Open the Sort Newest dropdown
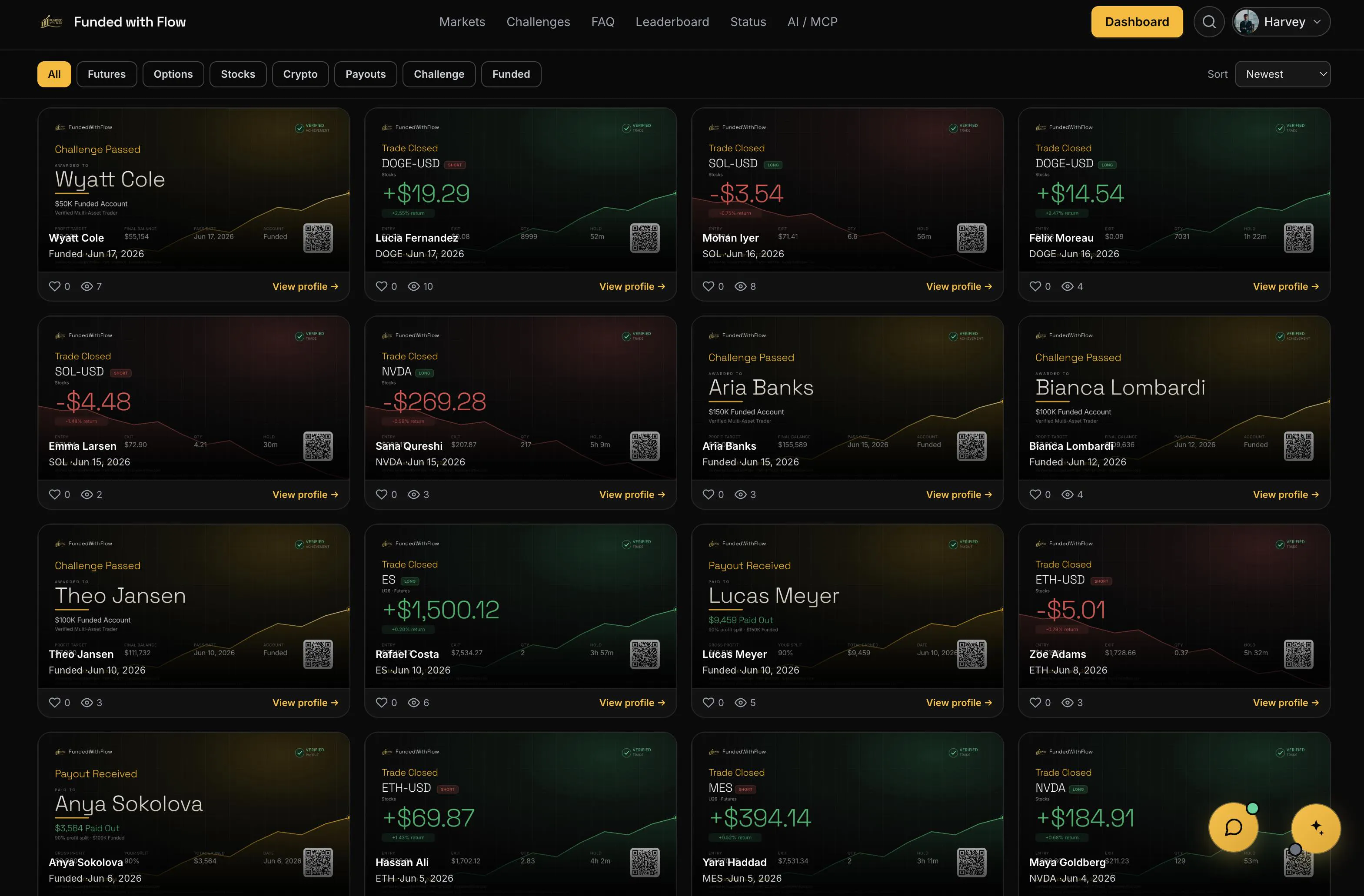1364x896 pixels. coord(1283,74)
